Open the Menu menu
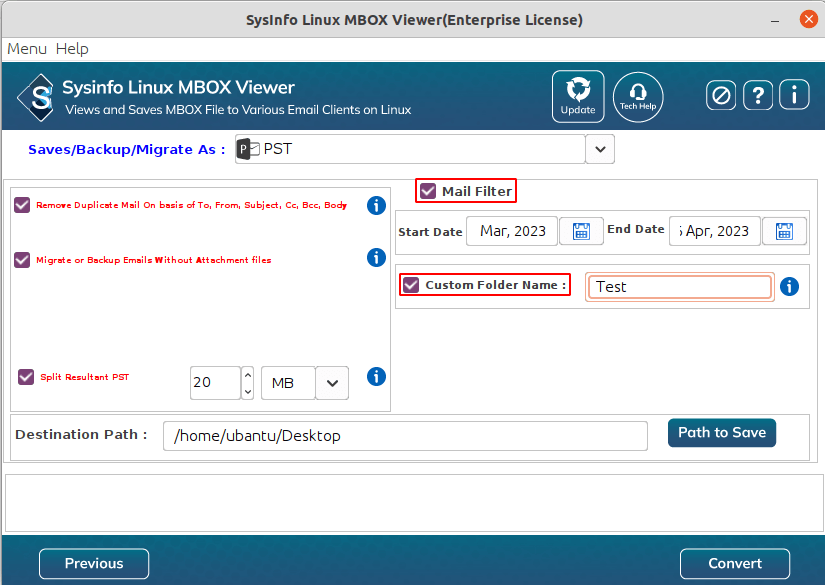This screenshot has width=825, height=585. point(27,49)
